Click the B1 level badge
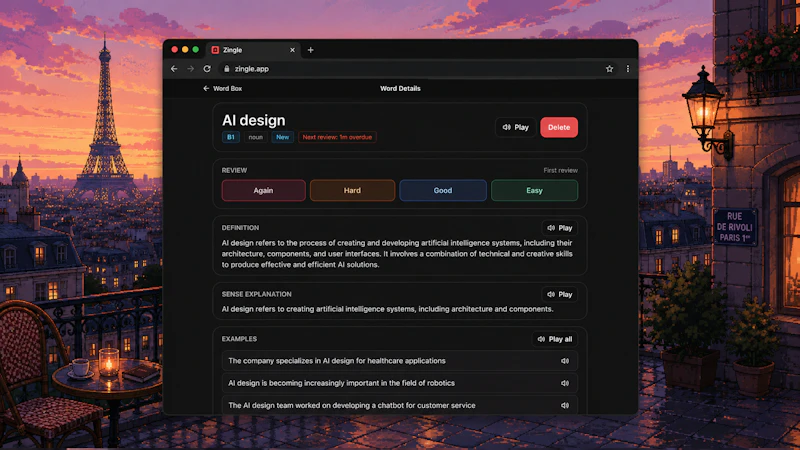Image resolution: width=800 pixels, height=450 pixels. pyautogui.click(x=231, y=137)
